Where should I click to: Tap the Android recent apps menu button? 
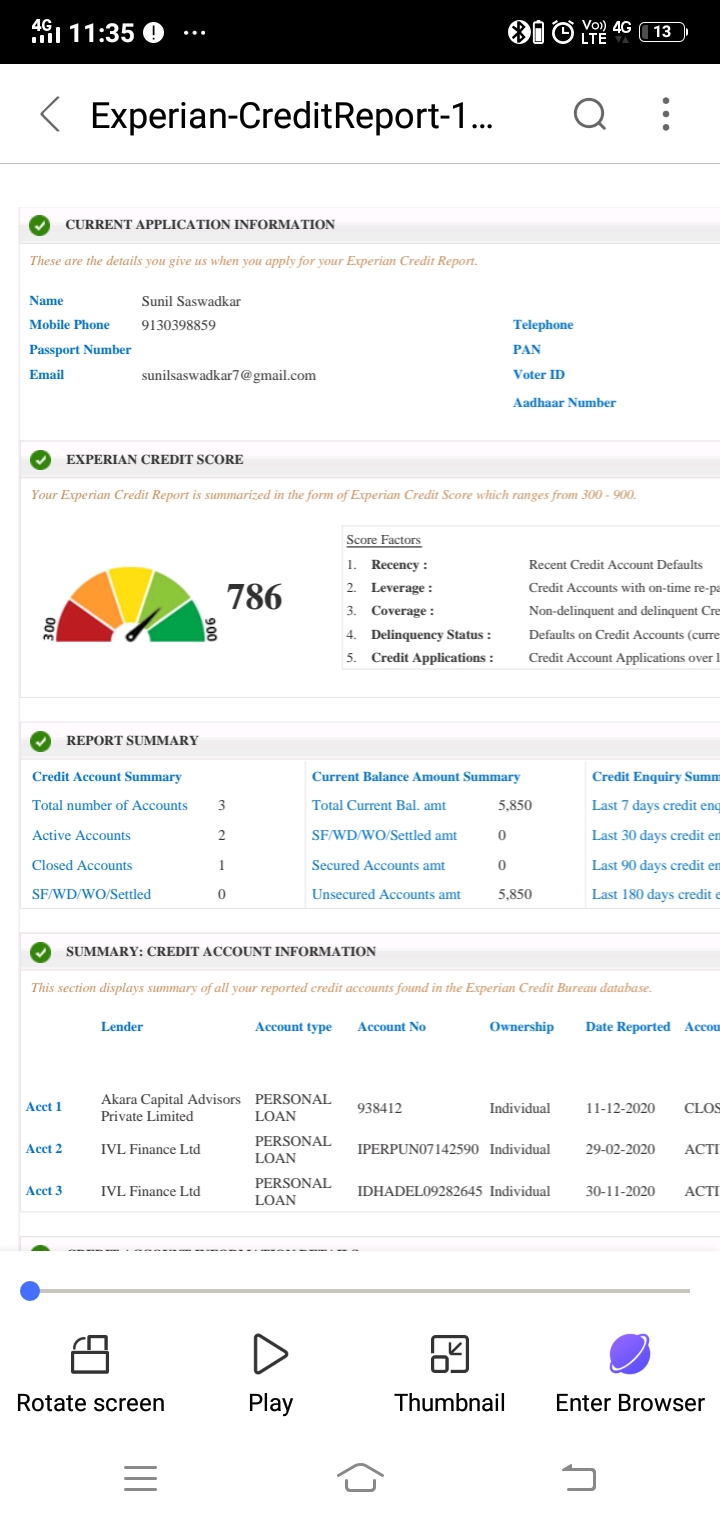pyautogui.click(x=140, y=1478)
